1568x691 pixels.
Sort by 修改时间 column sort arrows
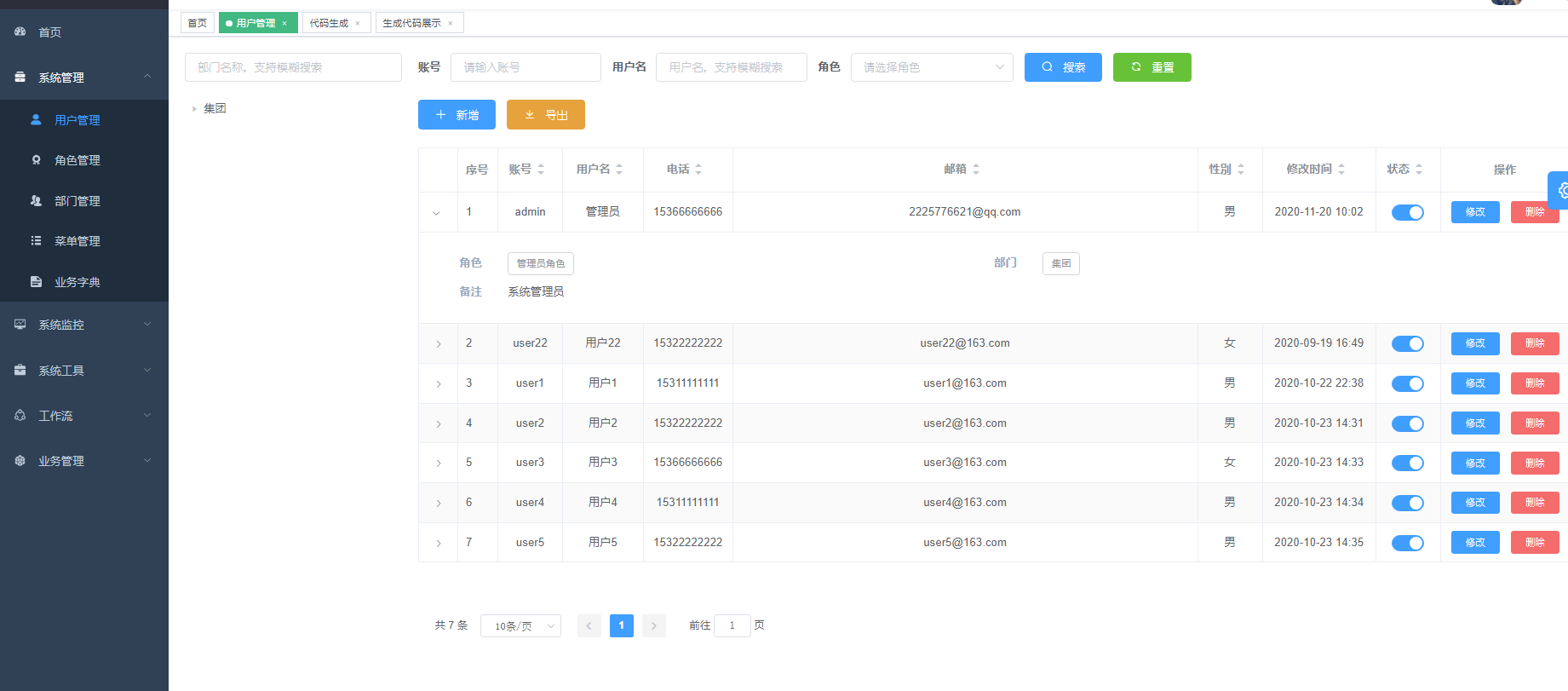pyautogui.click(x=1341, y=170)
